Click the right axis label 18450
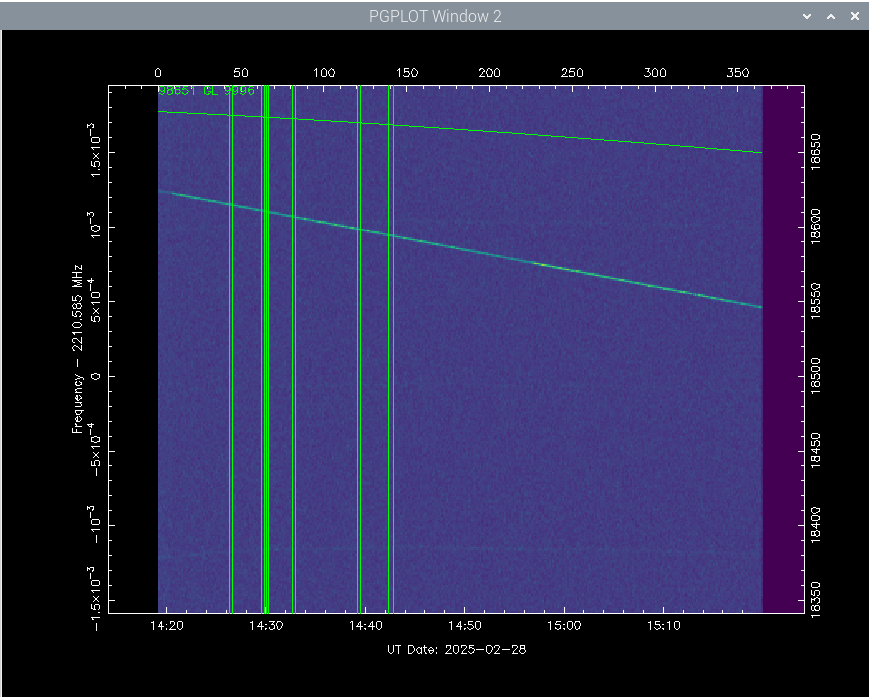This screenshot has width=869, height=699. tap(815, 451)
